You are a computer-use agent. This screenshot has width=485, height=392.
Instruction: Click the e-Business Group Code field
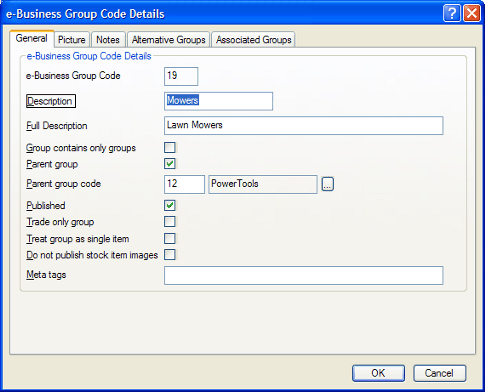tap(181, 76)
